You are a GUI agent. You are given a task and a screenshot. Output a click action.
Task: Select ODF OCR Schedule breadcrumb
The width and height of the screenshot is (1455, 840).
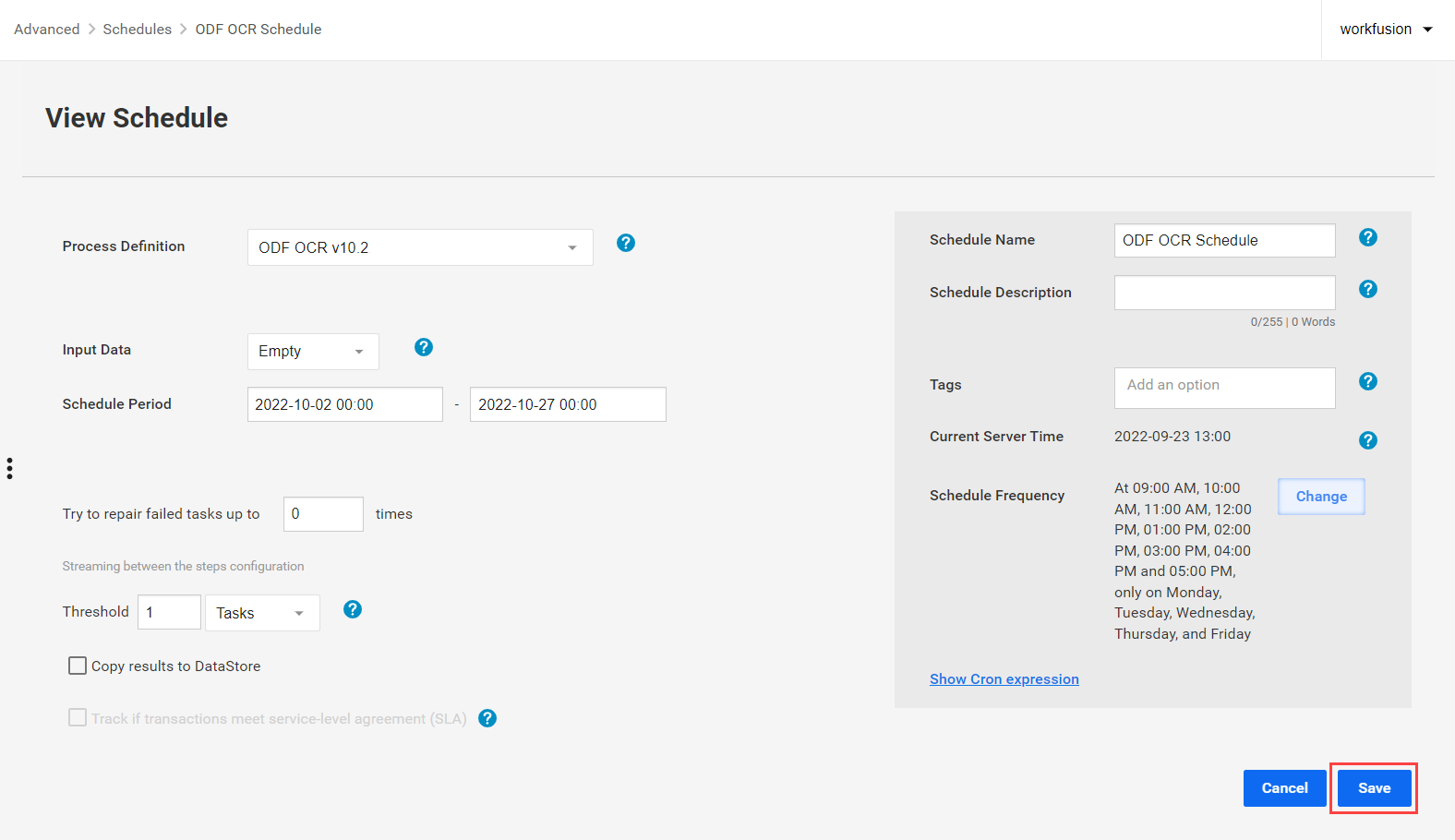point(259,30)
